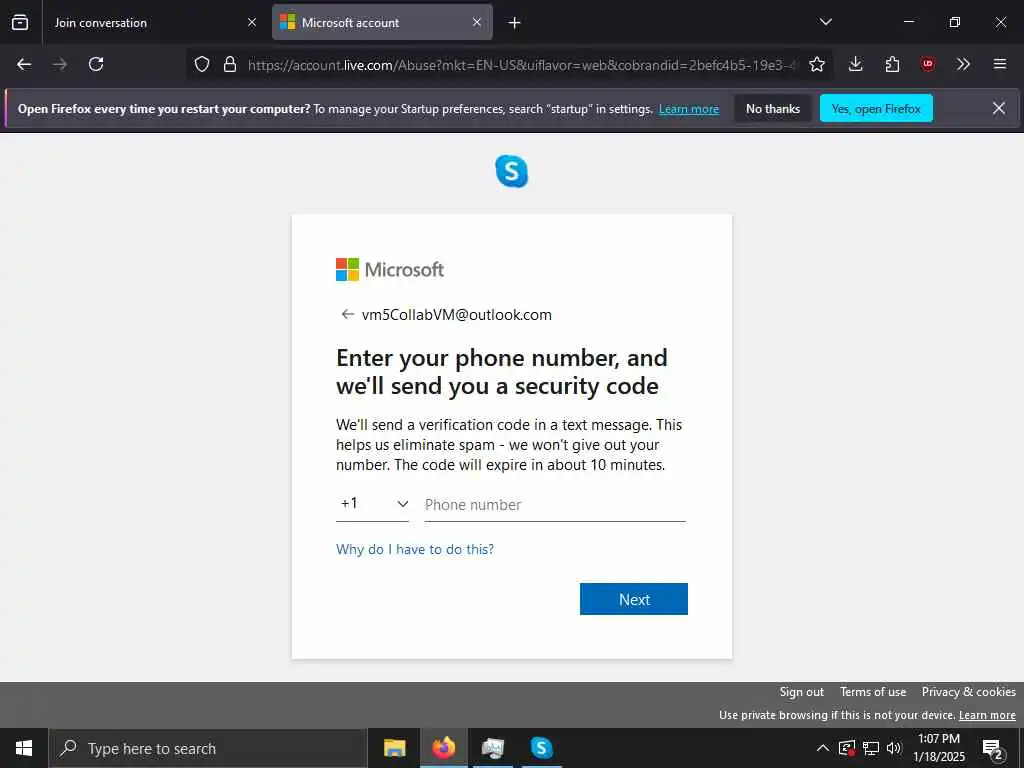This screenshot has height=768, width=1024.
Task: Open volume speaker tray icon
Action: (x=894, y=748)
